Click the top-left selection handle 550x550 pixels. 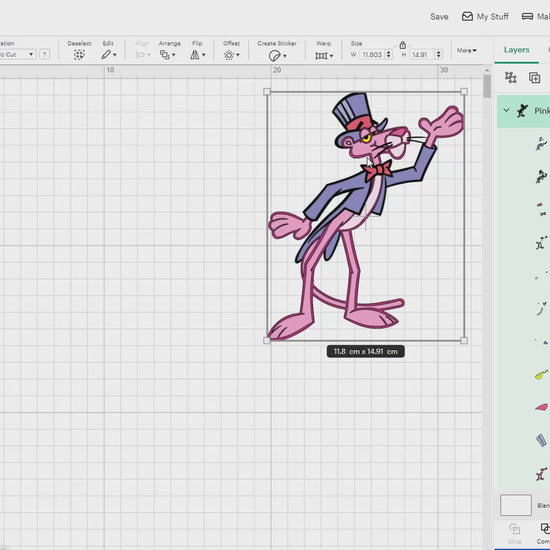pos(267,92)
